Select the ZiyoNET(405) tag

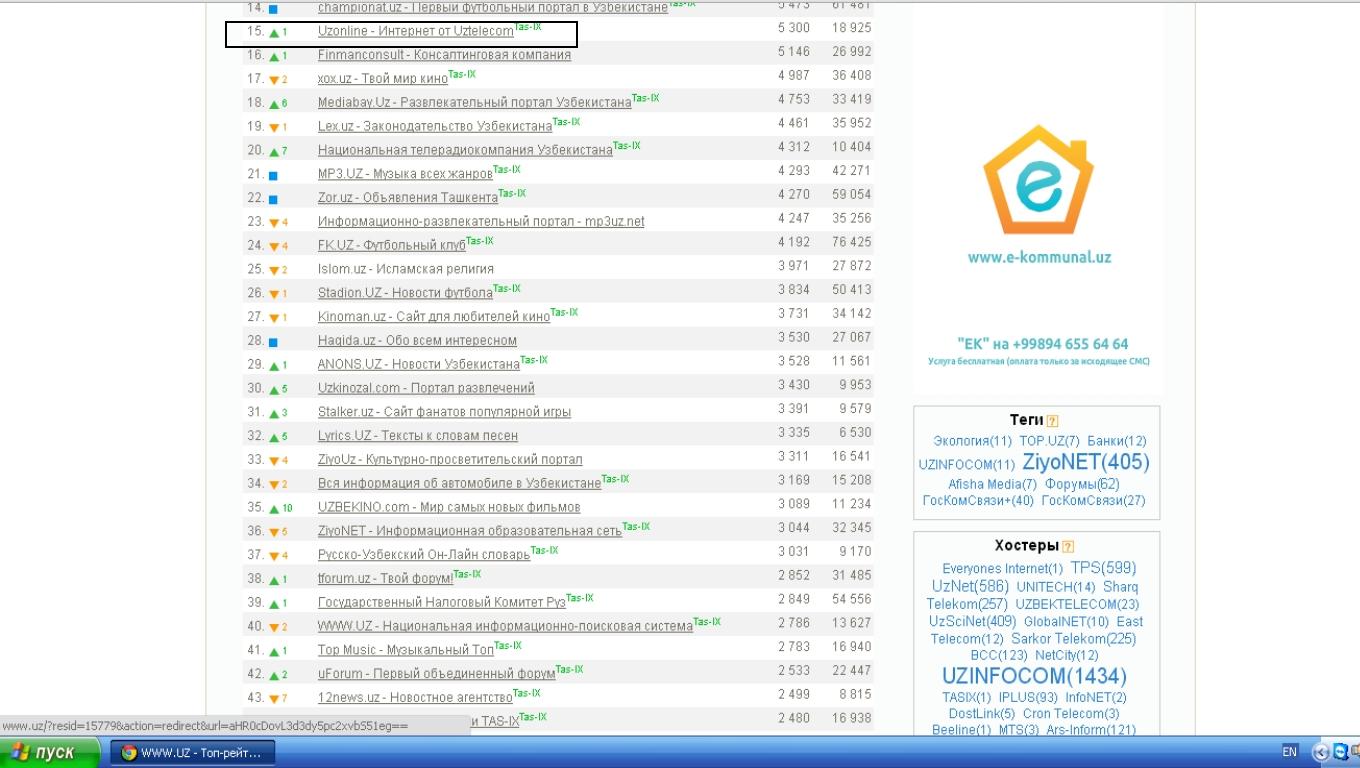pos(1086,462)
